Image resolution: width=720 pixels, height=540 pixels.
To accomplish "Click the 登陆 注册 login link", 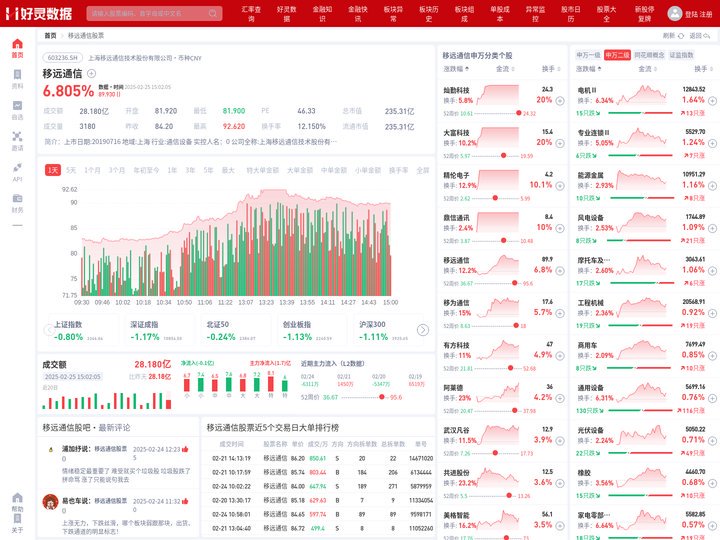I will [x=698, y=14].
